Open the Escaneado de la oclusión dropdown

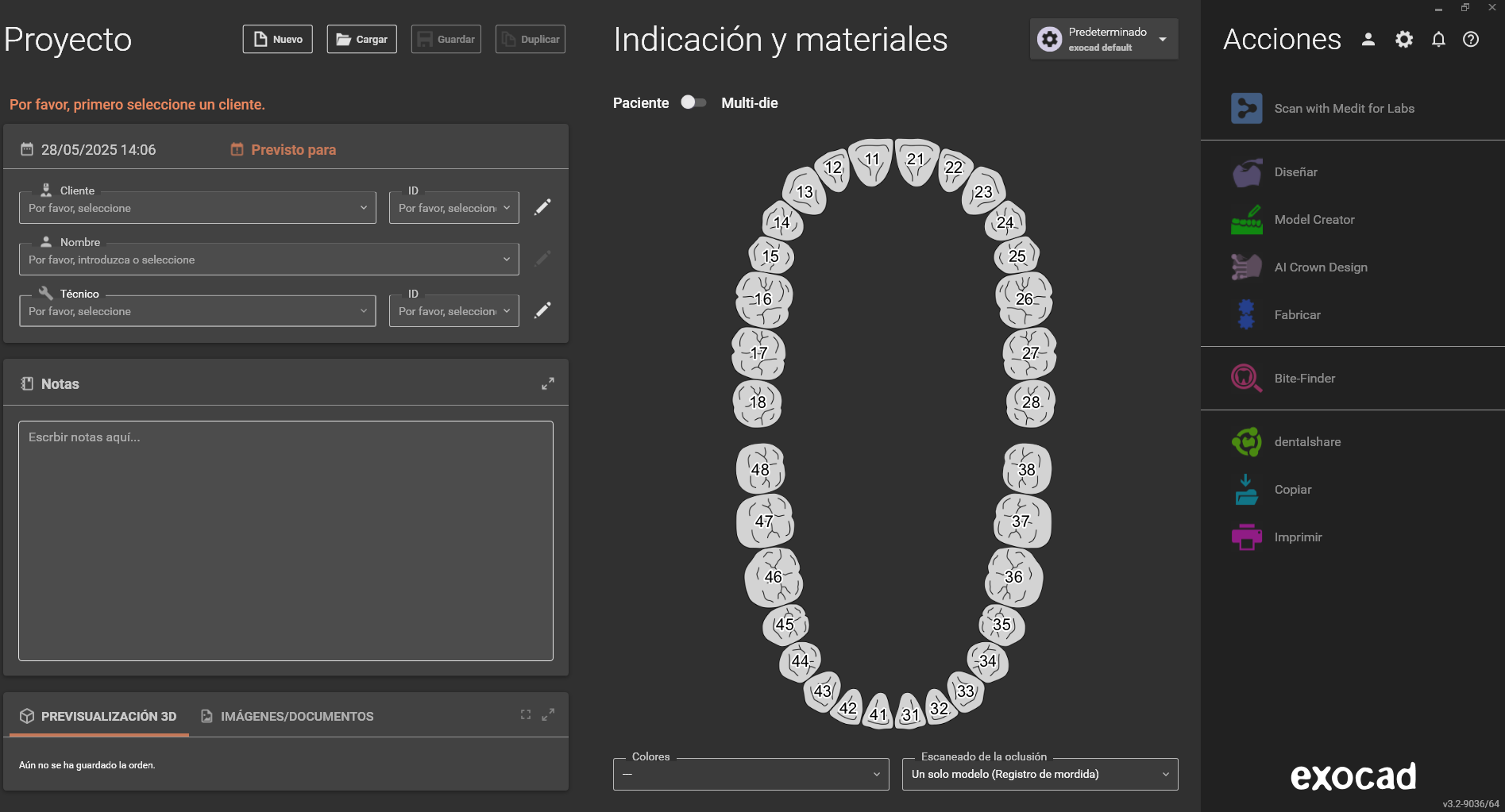click(x=1039, y=774)
